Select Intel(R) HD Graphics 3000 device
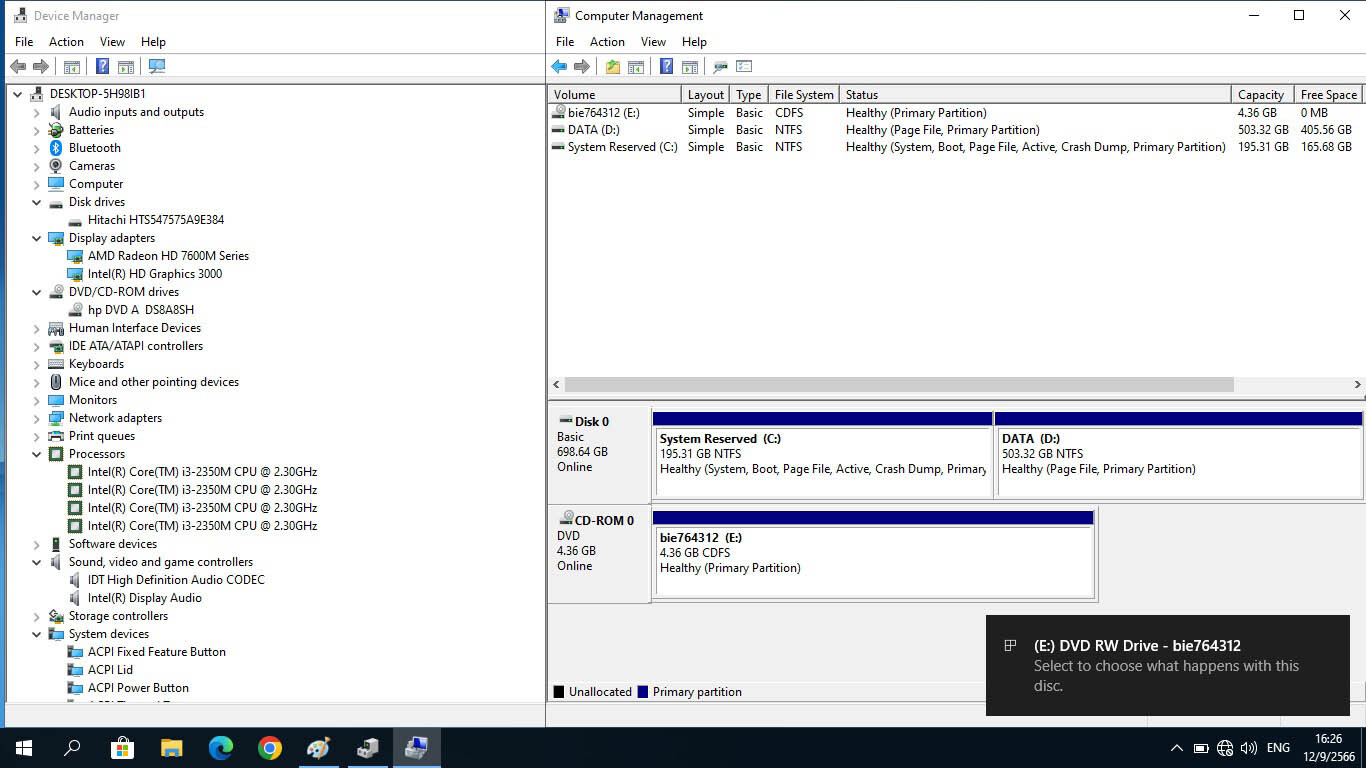Screen dimensions: 1366x768 (x=155, y=274)
